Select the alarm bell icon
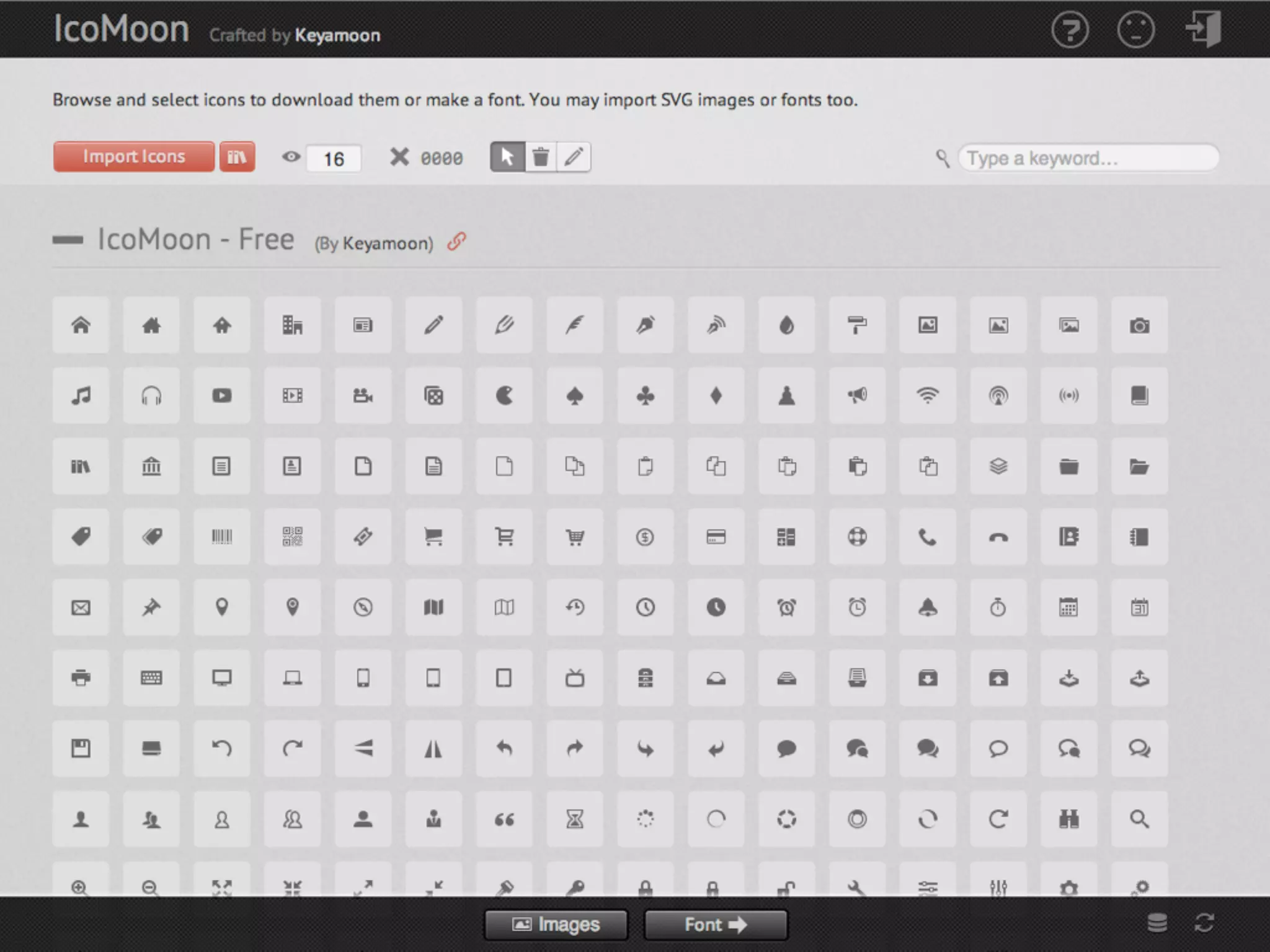The height and width of the screenshot is (952, 1270). tap(928, 607)
